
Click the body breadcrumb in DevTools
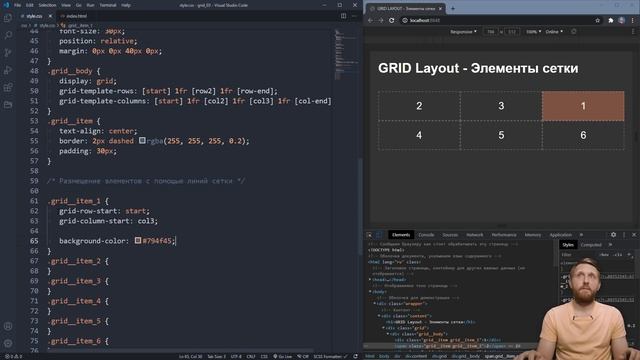(x=384, y=356)
